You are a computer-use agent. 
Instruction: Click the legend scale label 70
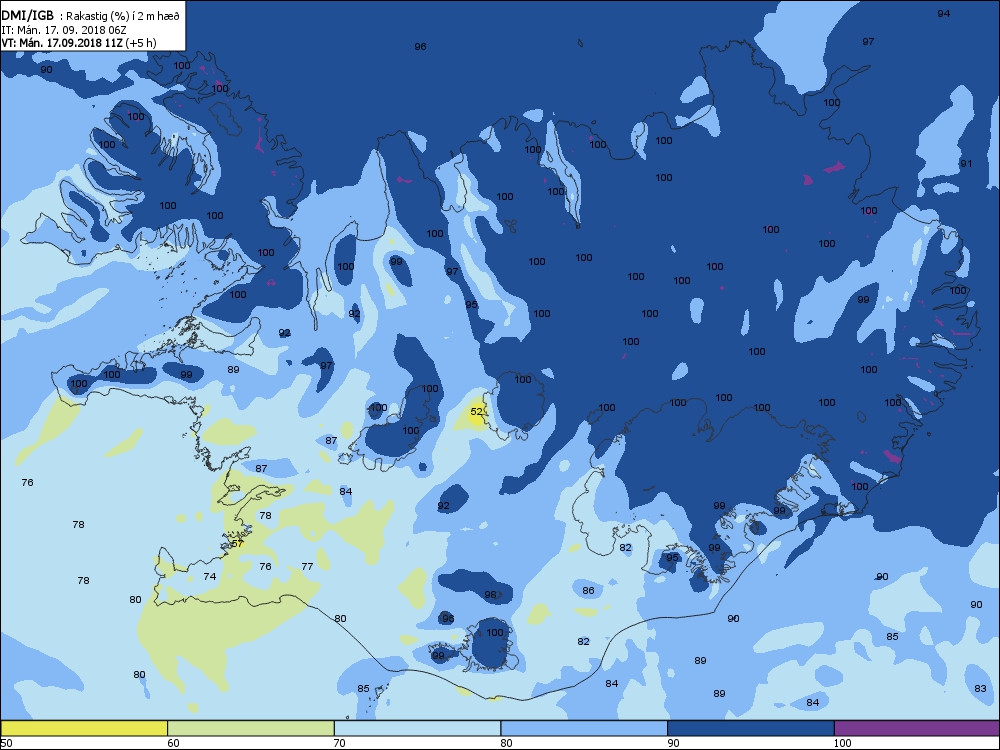tap(340, 743)
